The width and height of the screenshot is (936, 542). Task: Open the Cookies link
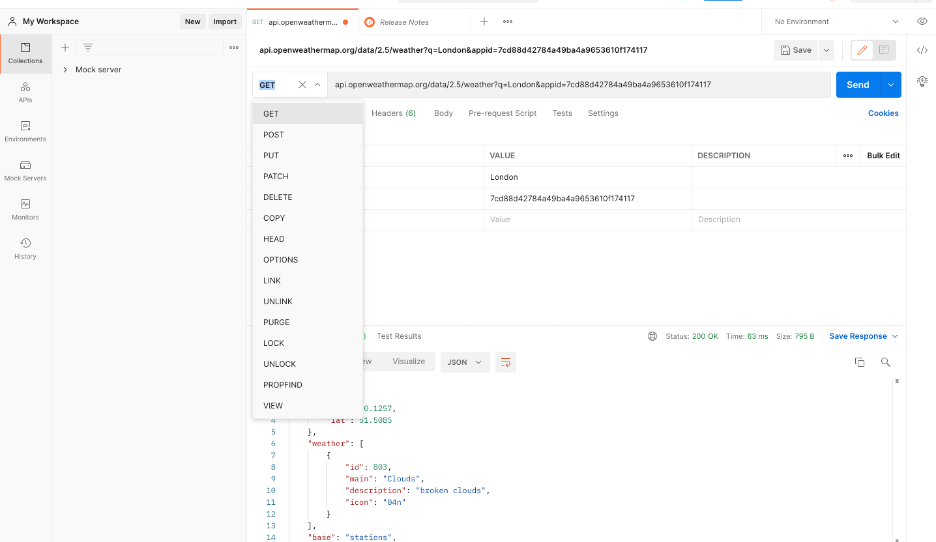tap(883, 113)
